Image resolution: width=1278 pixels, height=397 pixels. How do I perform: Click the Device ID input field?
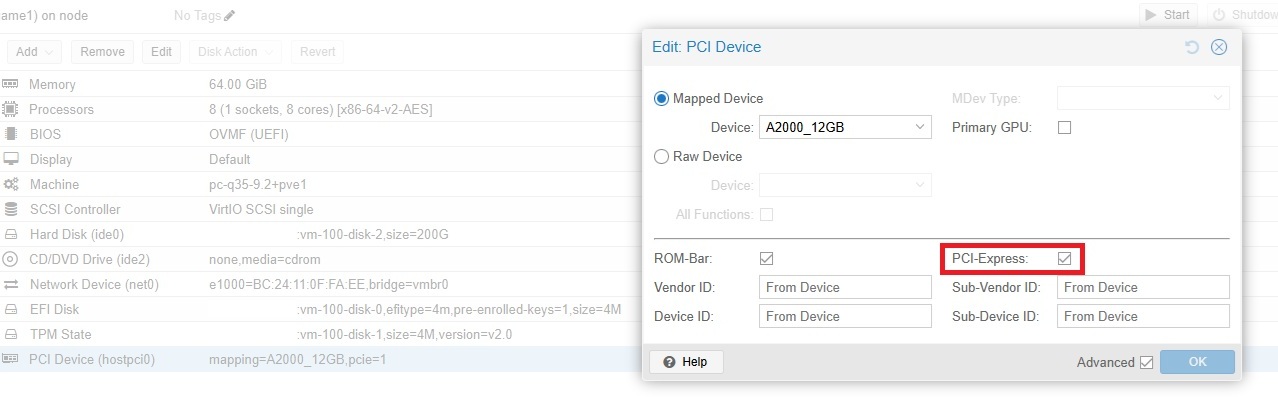(x=845, y=316)
